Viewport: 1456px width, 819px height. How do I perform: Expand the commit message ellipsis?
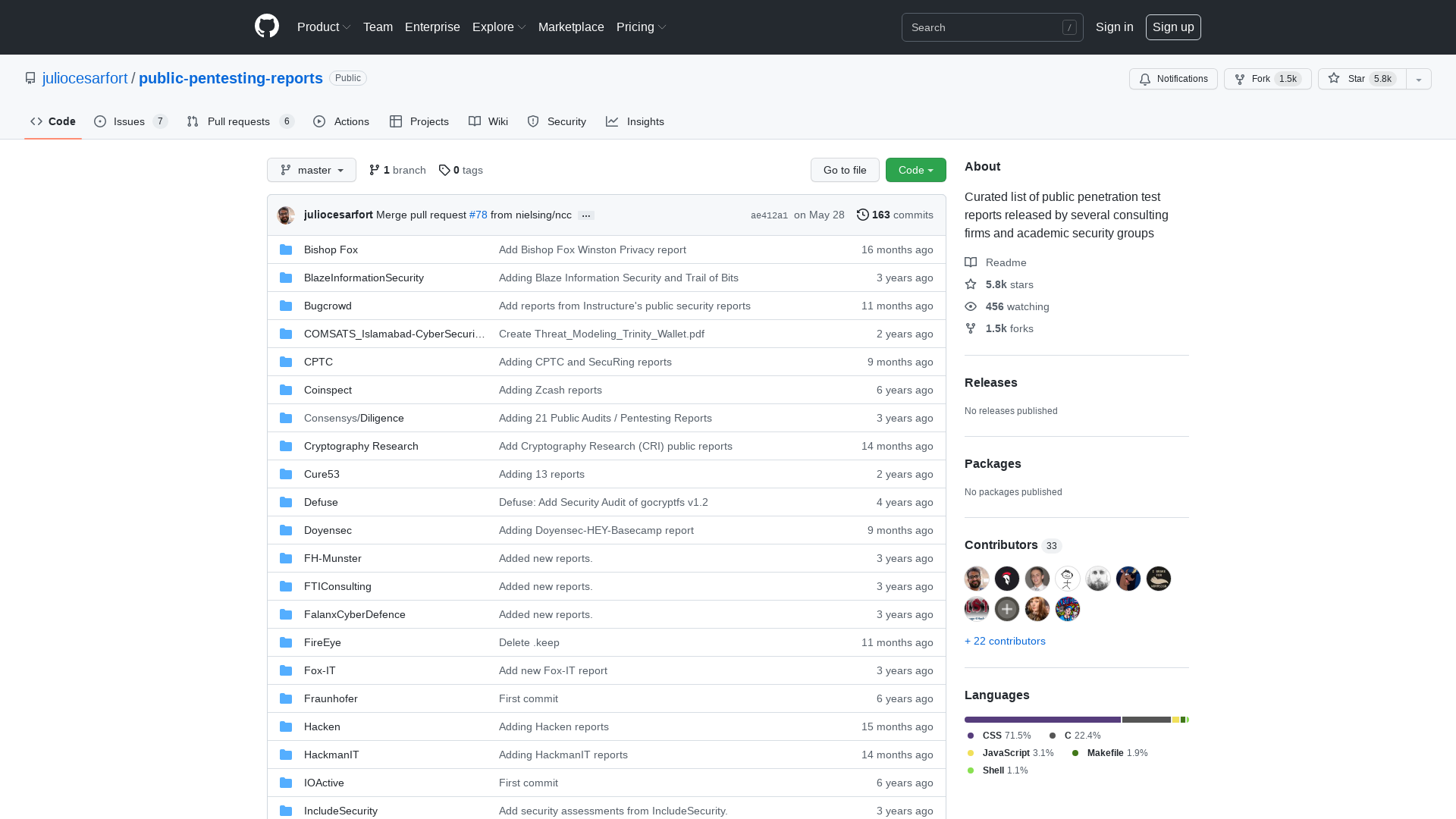click(585, 215)
